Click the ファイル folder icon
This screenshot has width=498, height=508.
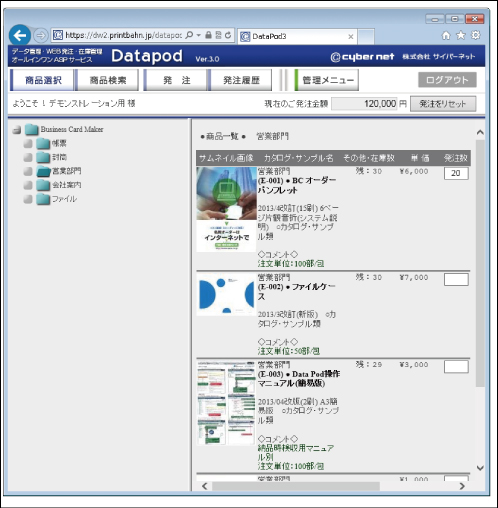pos(43,199)
